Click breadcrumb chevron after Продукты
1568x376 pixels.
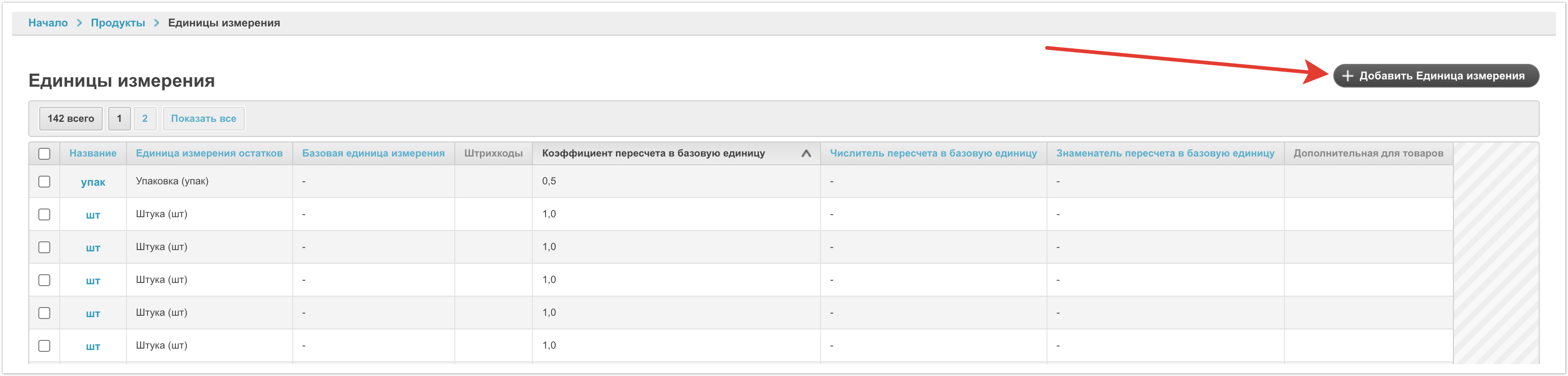point(157,23)
